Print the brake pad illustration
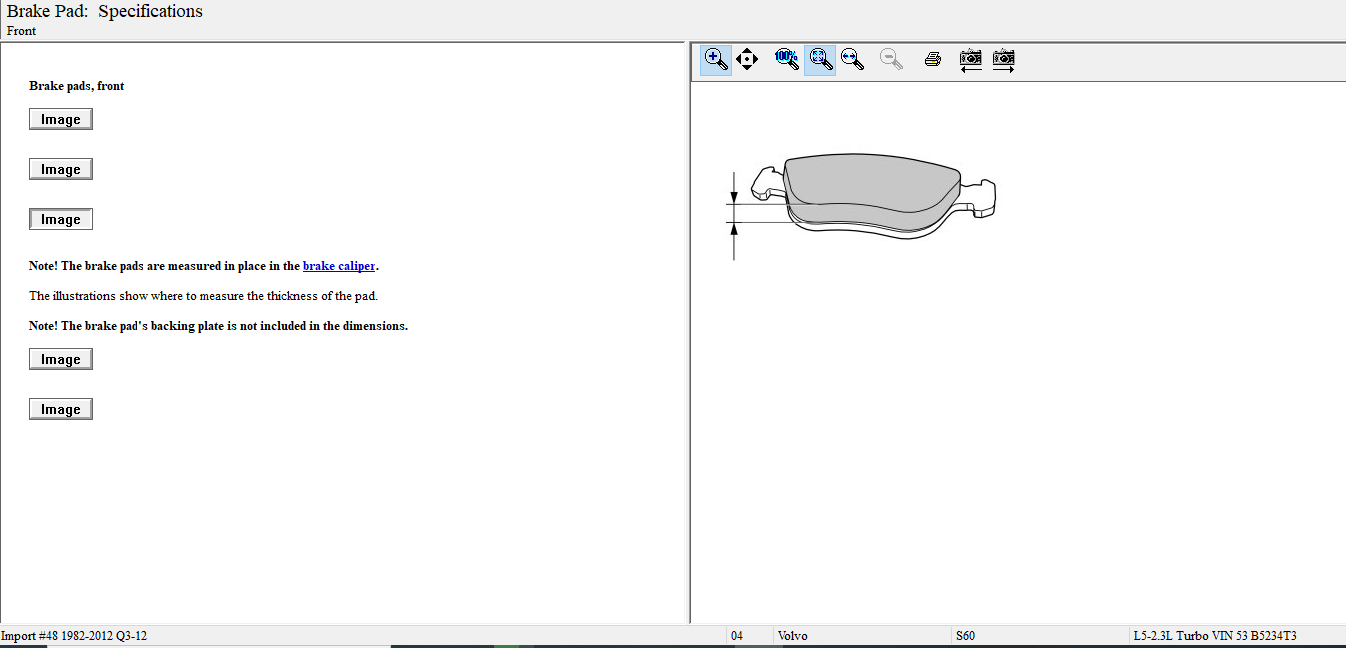 933,59
